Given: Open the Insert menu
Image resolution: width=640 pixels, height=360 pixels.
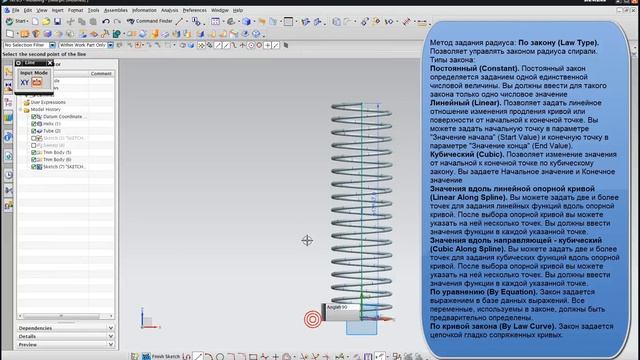Looking at the screenshot, I should 58,10.
